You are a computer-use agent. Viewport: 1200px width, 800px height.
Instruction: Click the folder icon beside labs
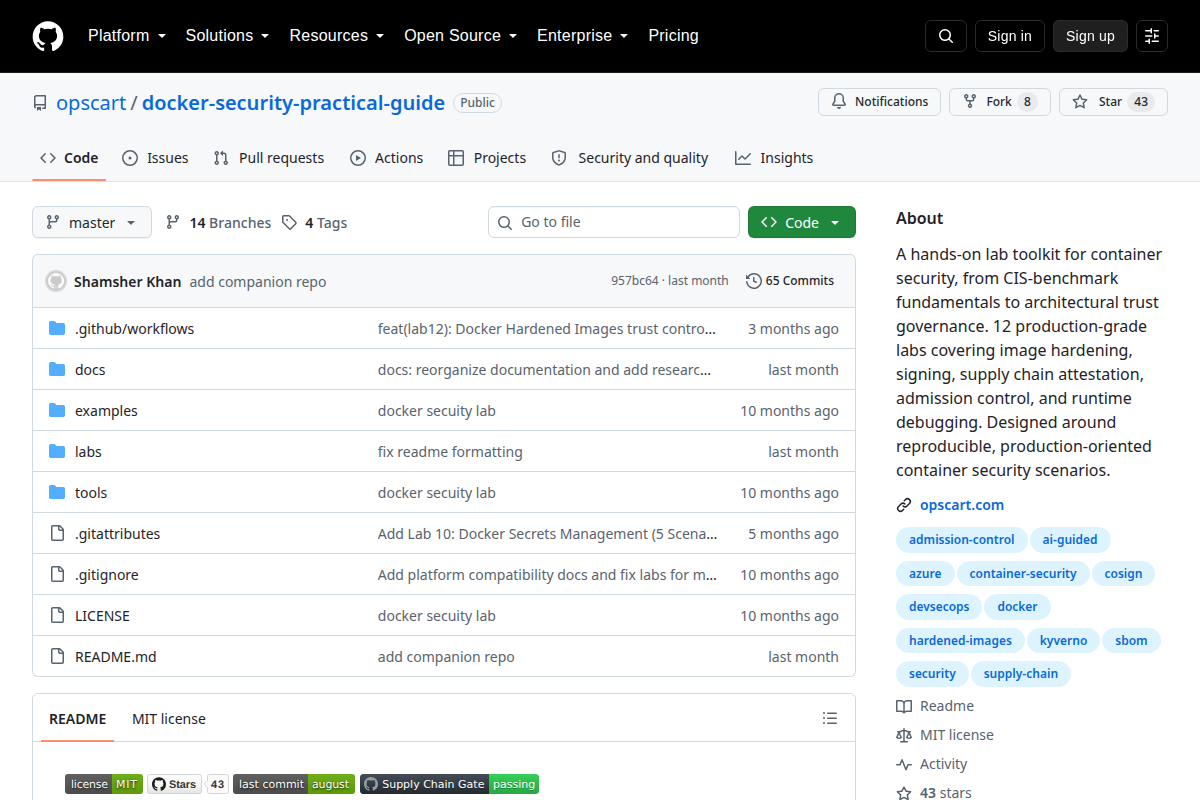[57, 452]
